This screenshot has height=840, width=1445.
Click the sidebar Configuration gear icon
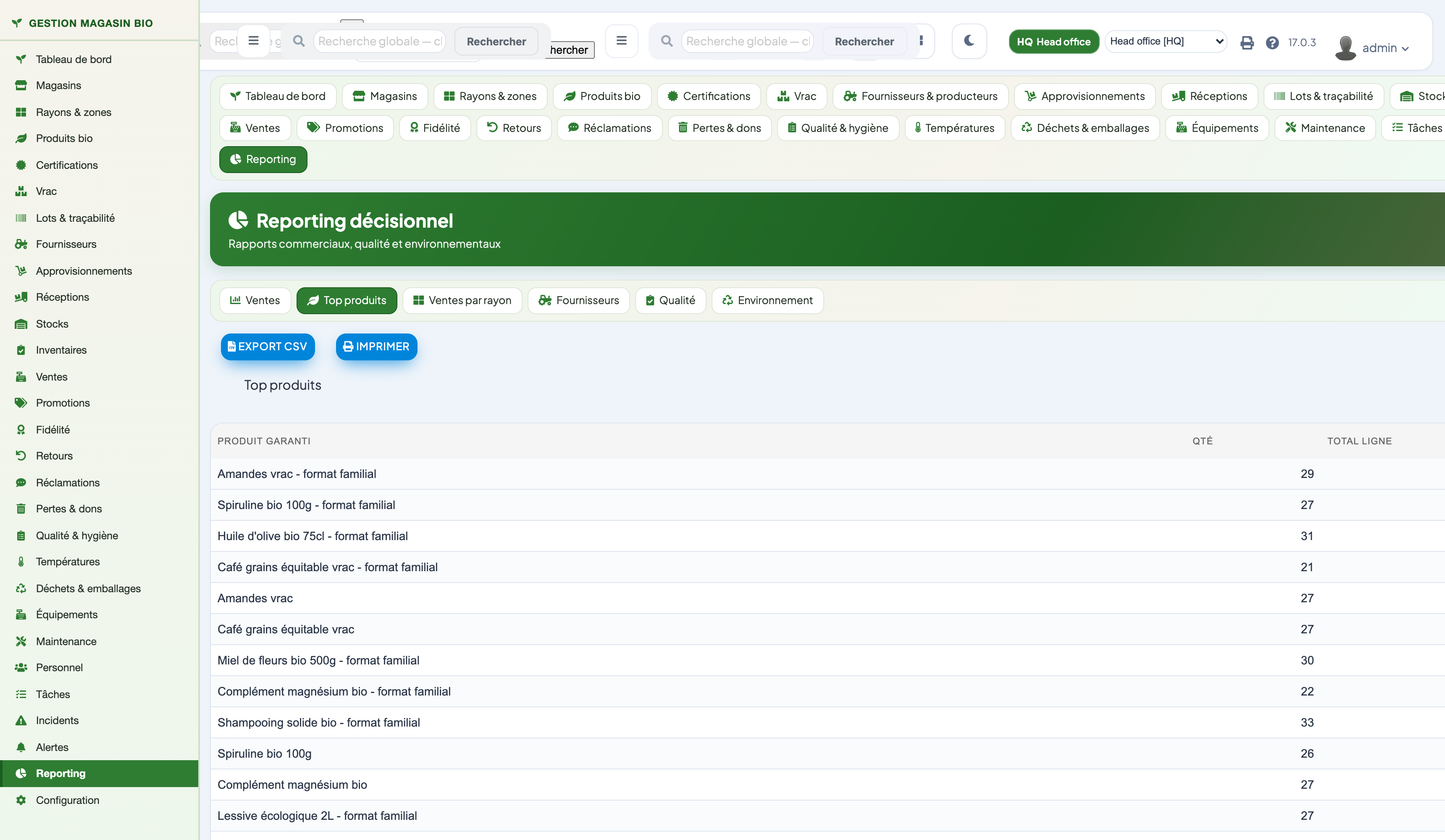[x=20, y=801]
